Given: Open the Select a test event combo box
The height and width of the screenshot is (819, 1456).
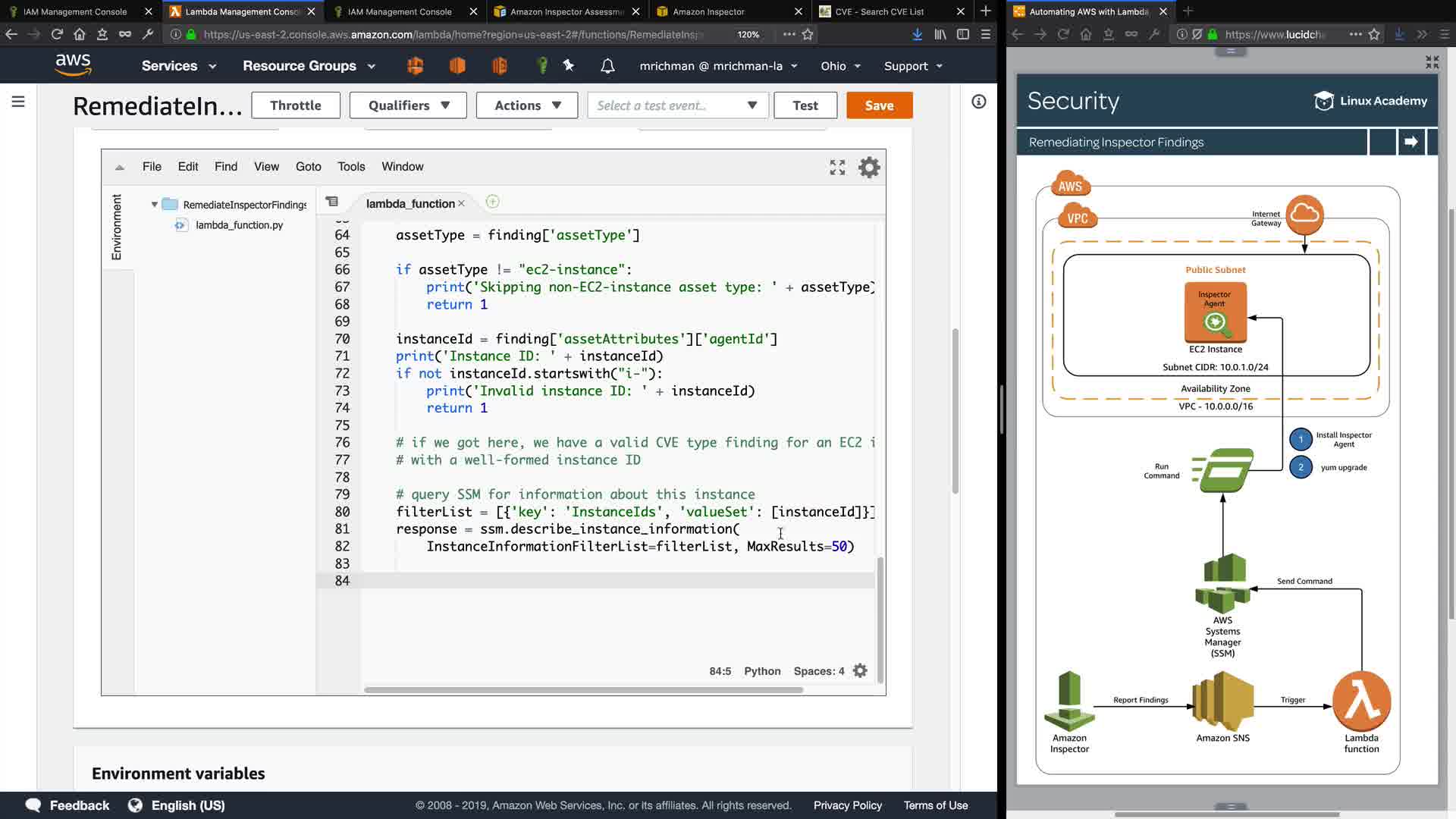Looking at the screenshot, I should (x=677, y=105).
